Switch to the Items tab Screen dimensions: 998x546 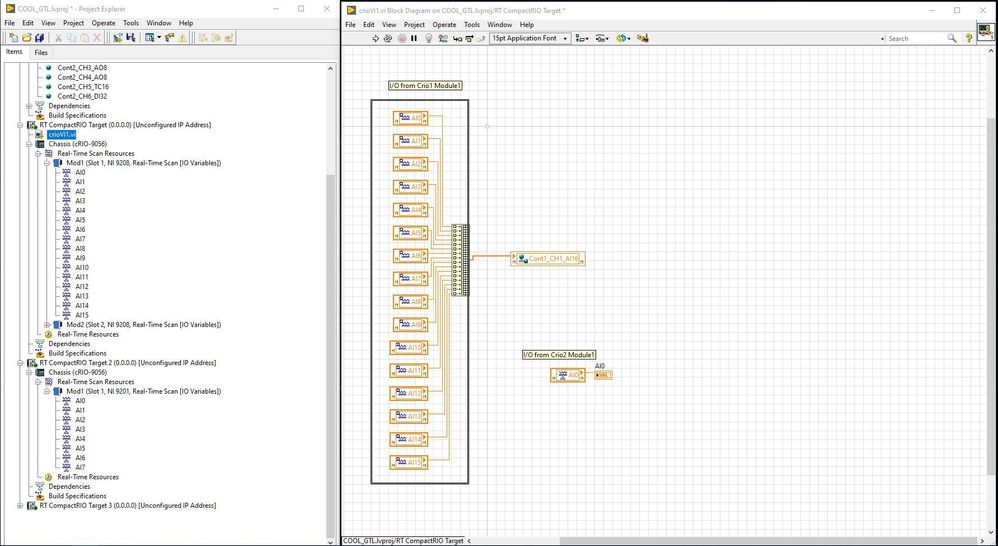[14, 52]
